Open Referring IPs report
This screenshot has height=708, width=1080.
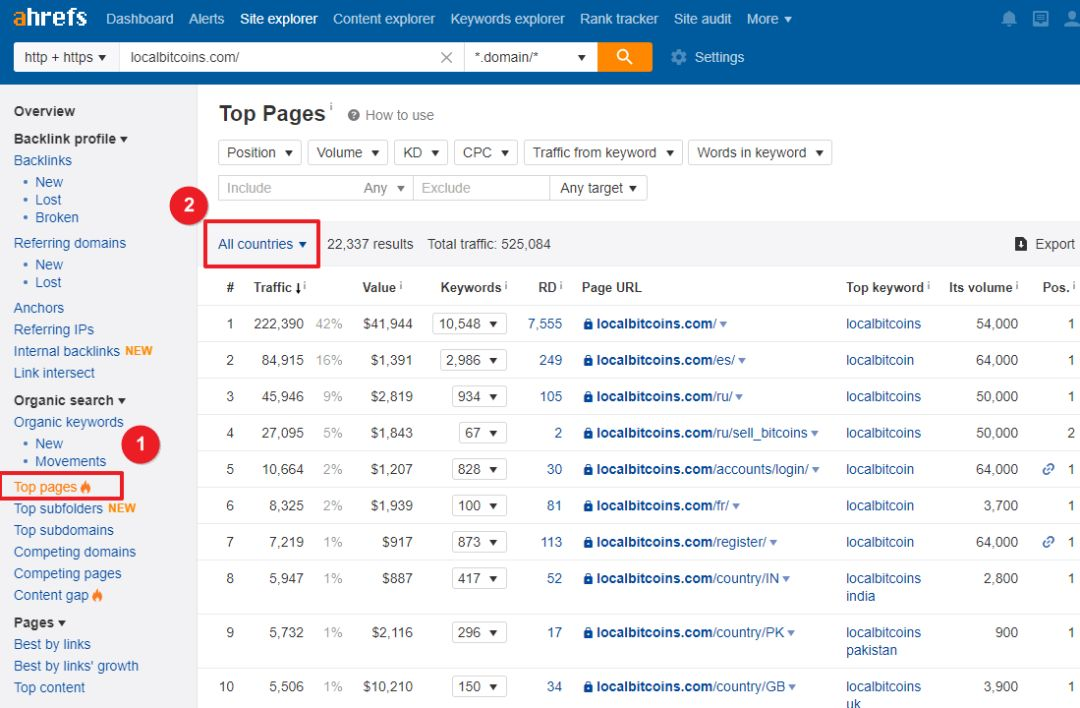click(54, 330)
